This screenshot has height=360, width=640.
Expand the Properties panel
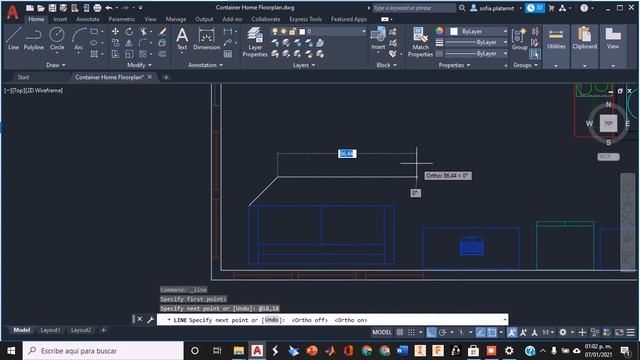point(454,65)
